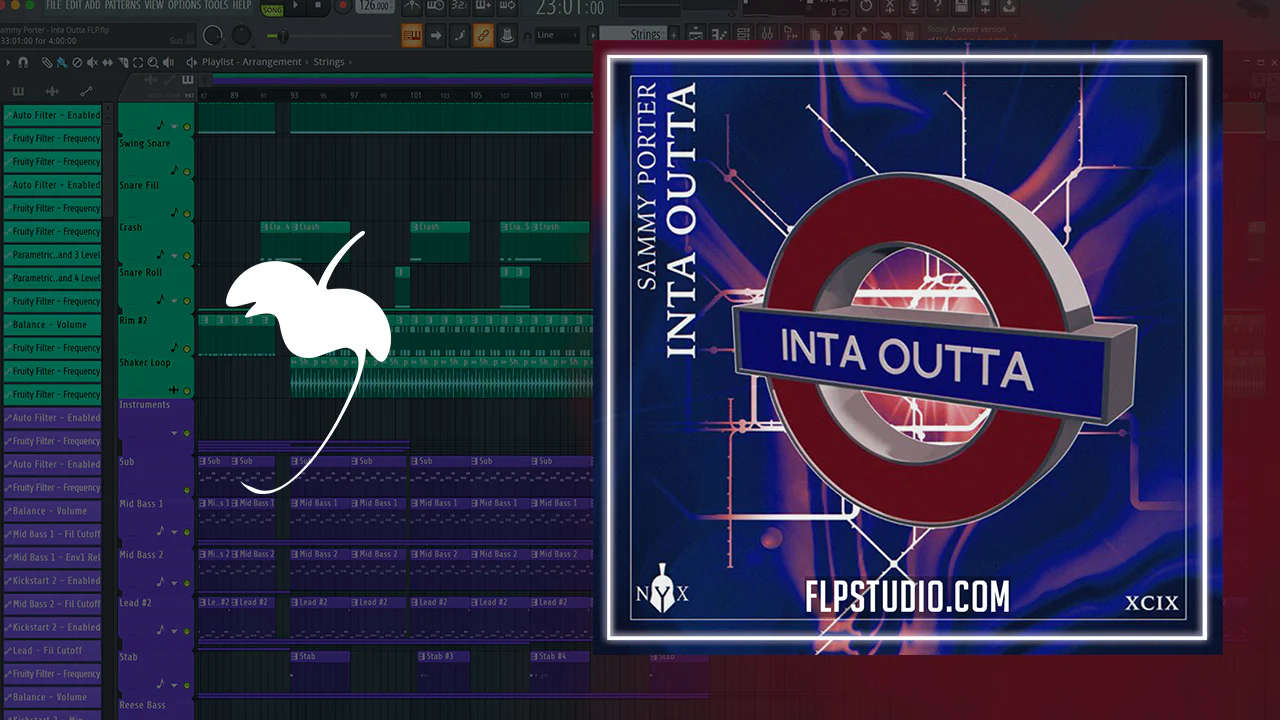1280x720 pixels.
Task: Open the FILE menu
Action: (54, 5)
